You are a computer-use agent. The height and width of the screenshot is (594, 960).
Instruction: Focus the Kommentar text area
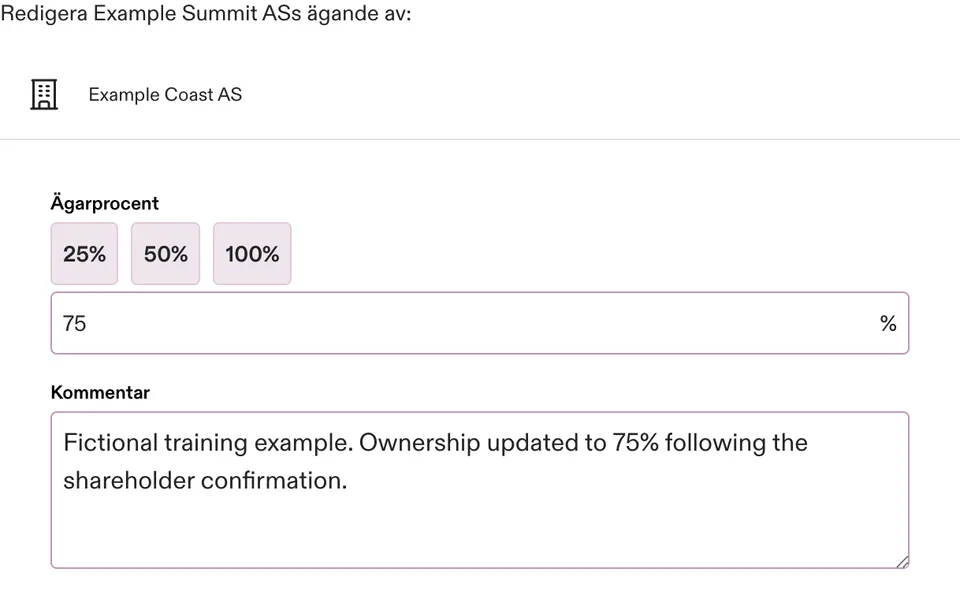pos(480,490)
